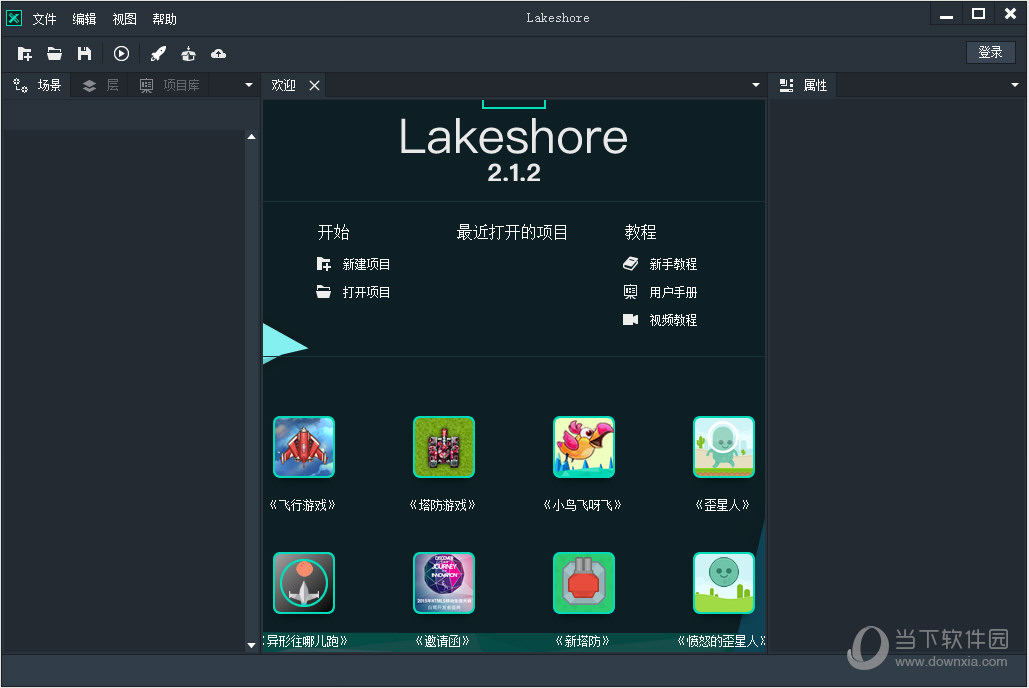Switch to the 项目库 tab

point(169,85)
